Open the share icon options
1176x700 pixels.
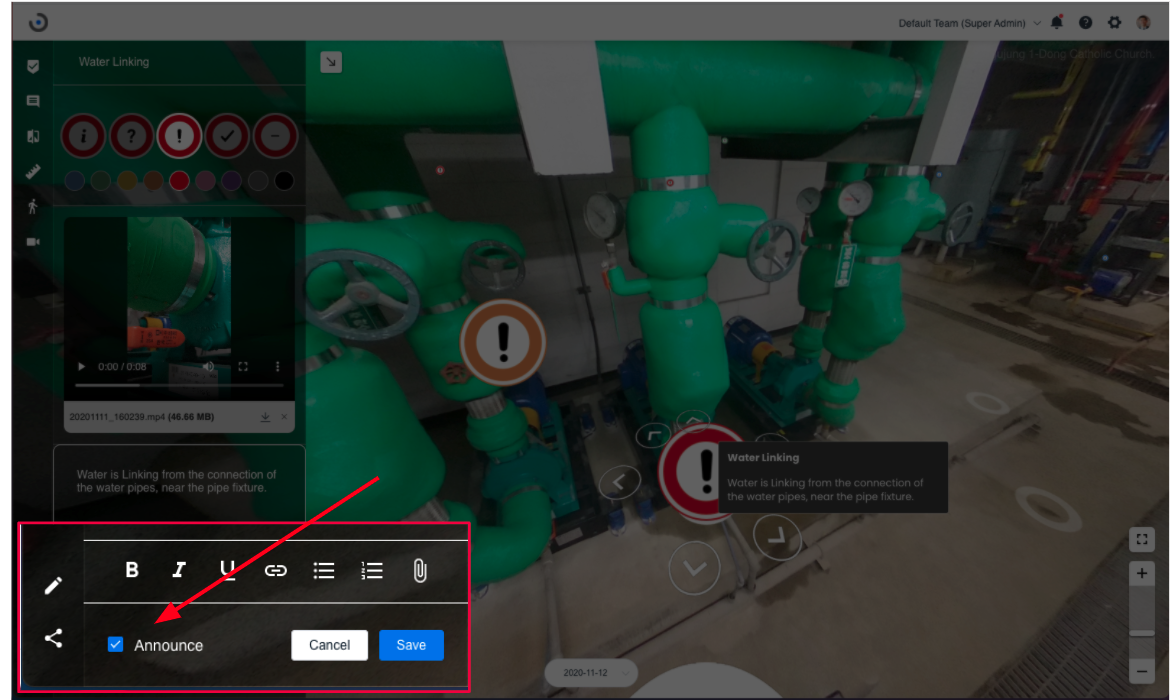53,638
